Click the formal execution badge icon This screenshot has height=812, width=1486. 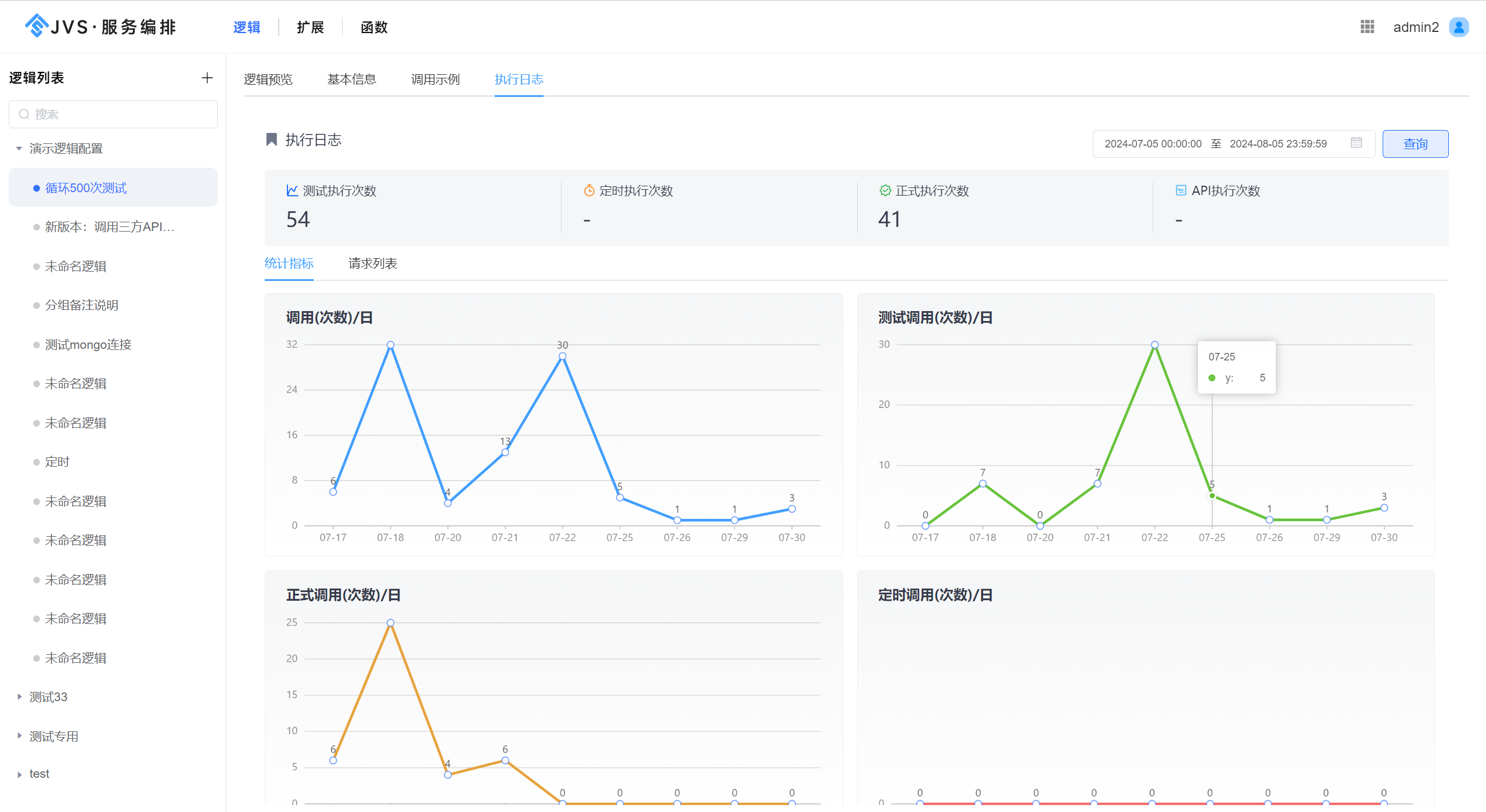[885, 190]
